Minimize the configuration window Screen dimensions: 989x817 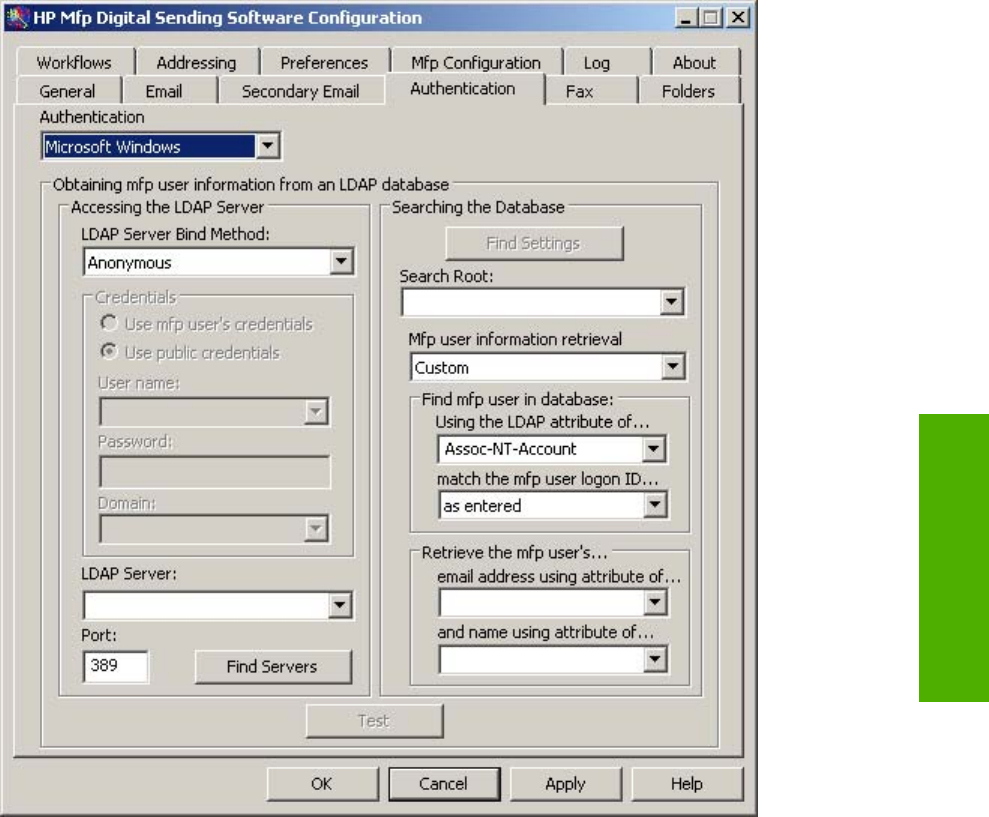pos(686,17)
